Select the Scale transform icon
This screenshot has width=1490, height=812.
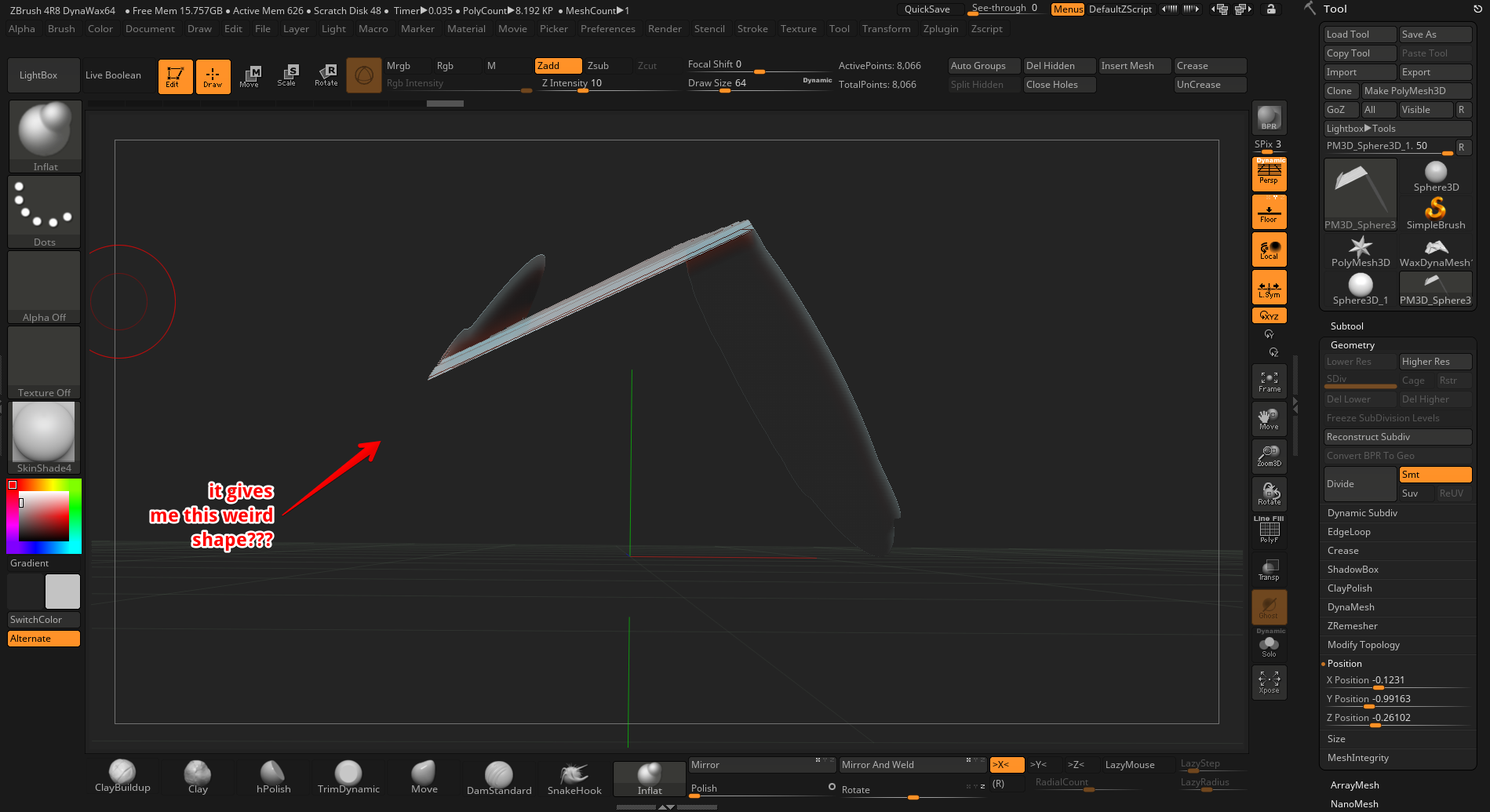coord(287,76)
